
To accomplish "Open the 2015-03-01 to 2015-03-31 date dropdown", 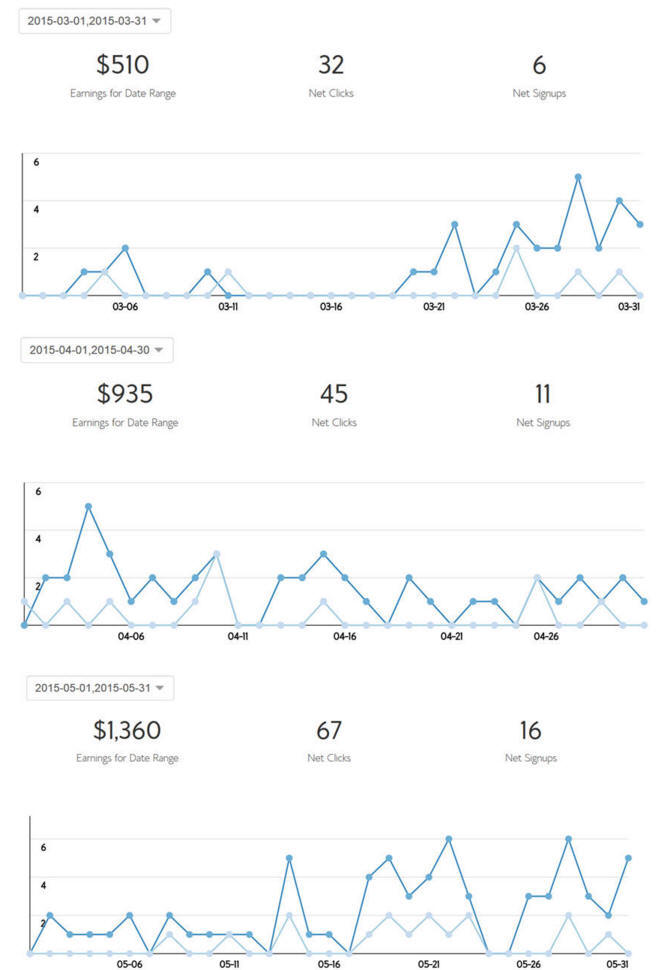I will (95, 21).
